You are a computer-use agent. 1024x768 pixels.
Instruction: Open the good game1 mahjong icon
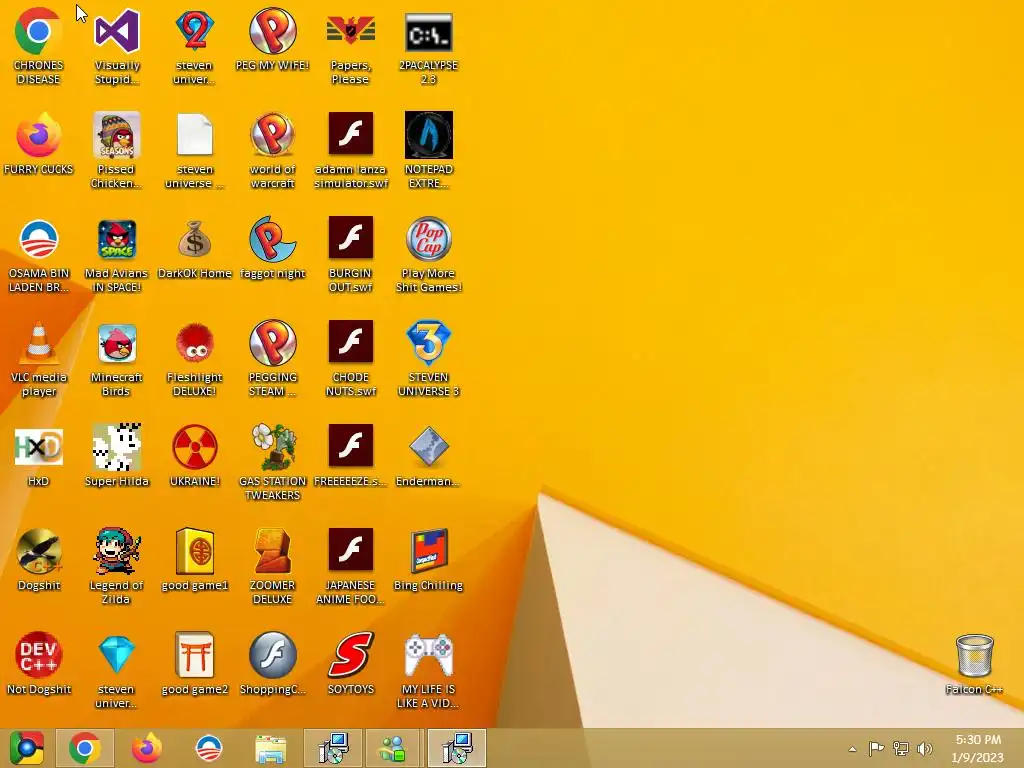[195, 560]
